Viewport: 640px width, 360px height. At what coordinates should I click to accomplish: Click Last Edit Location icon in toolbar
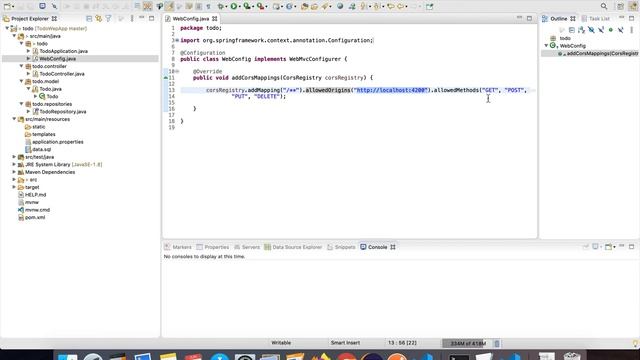(x=391, y=6)
